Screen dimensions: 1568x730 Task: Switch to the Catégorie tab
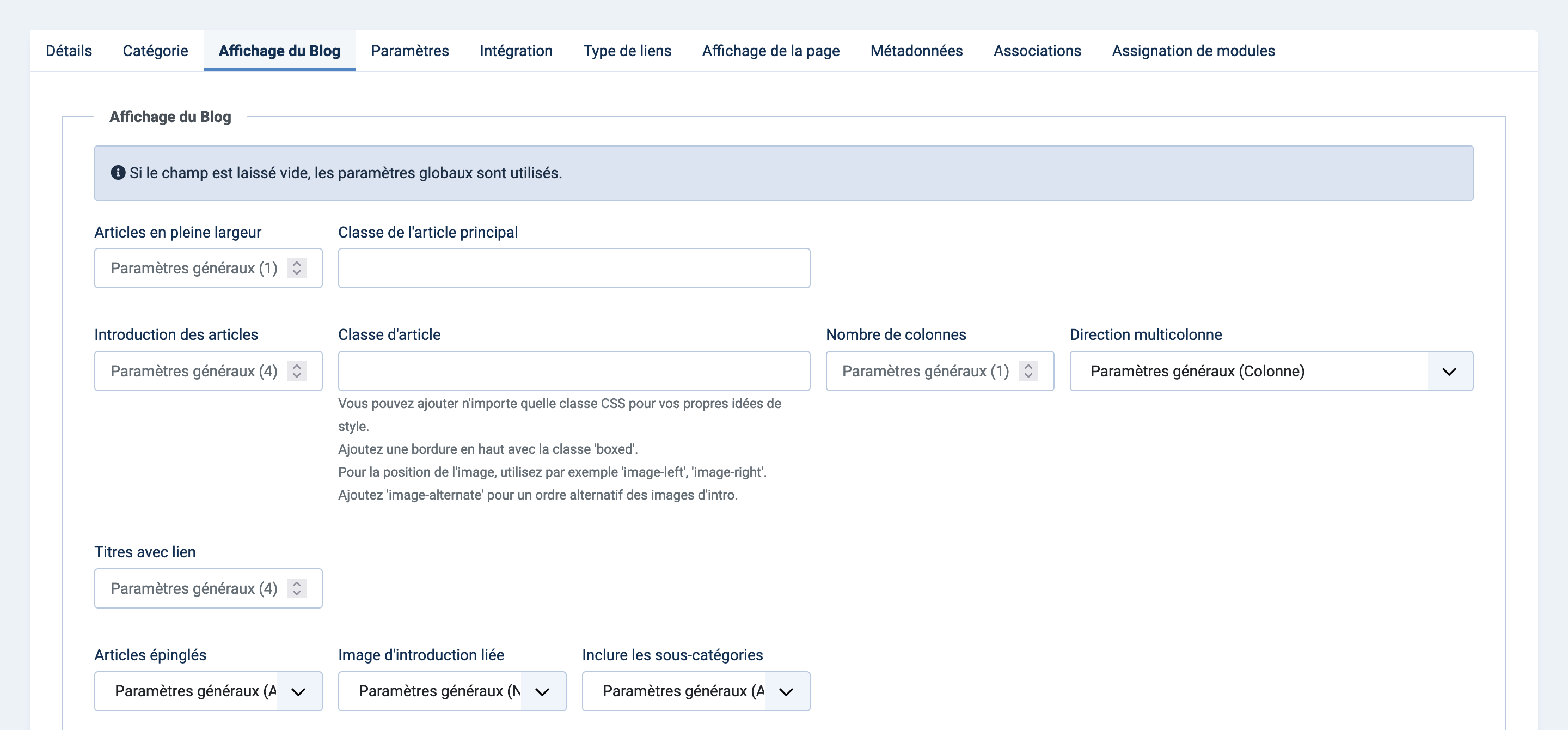155,51
